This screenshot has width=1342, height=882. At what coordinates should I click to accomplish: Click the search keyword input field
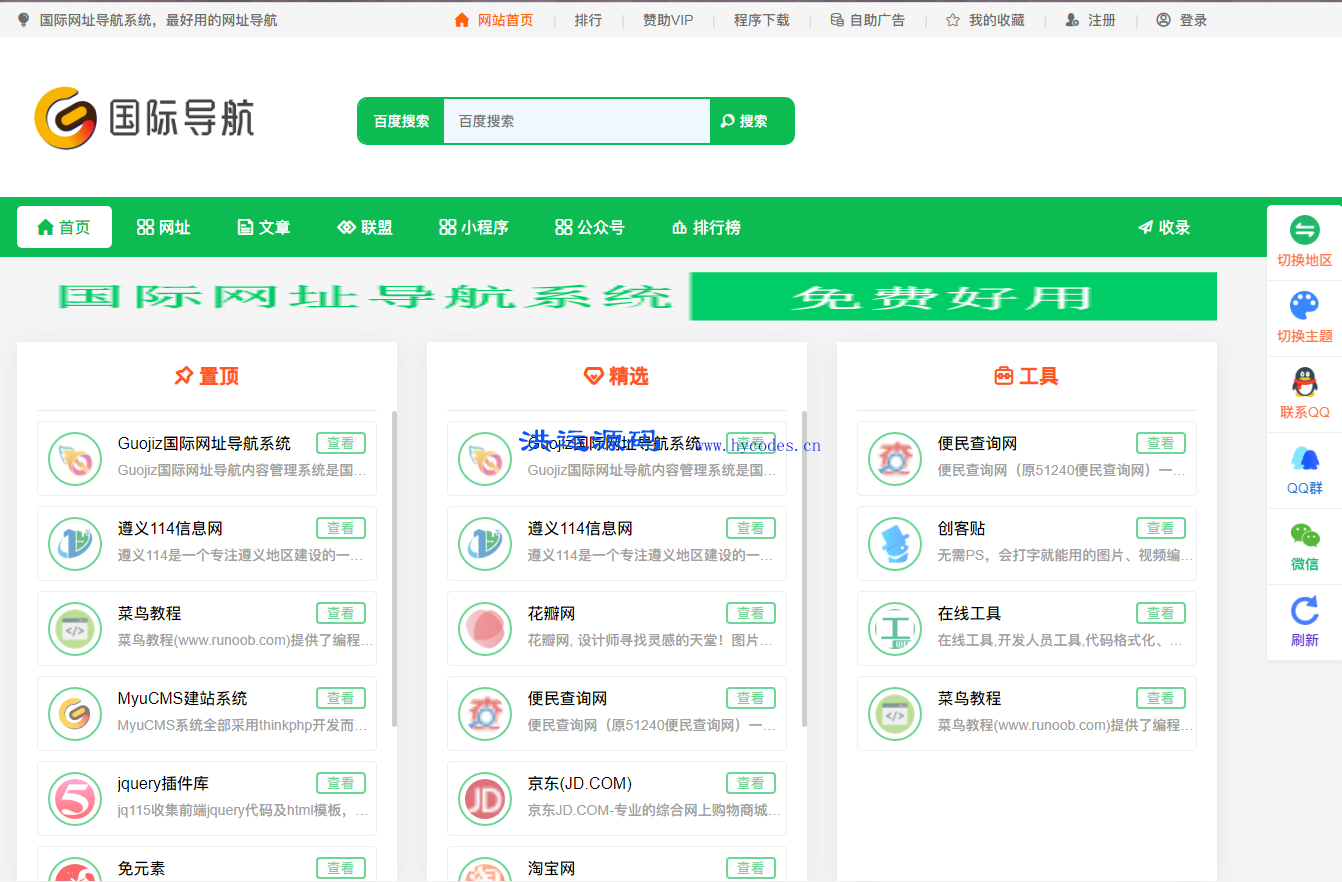(577, 121)
